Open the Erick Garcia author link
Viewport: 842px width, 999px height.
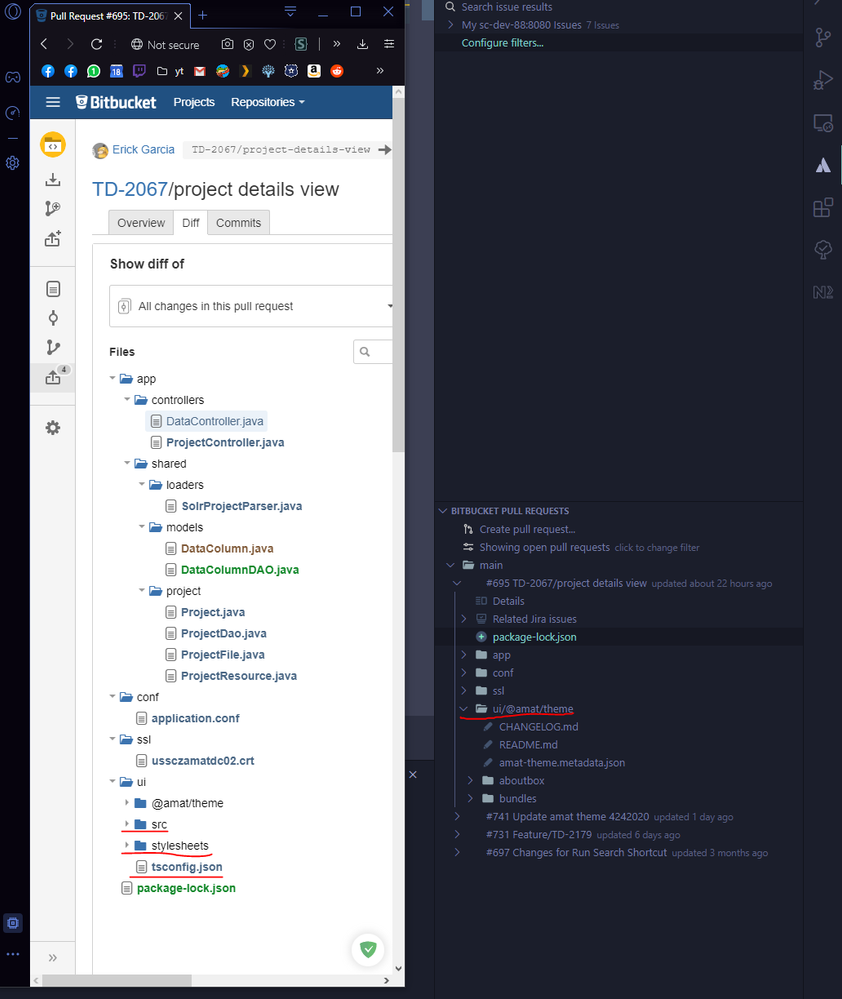point(143,150)
